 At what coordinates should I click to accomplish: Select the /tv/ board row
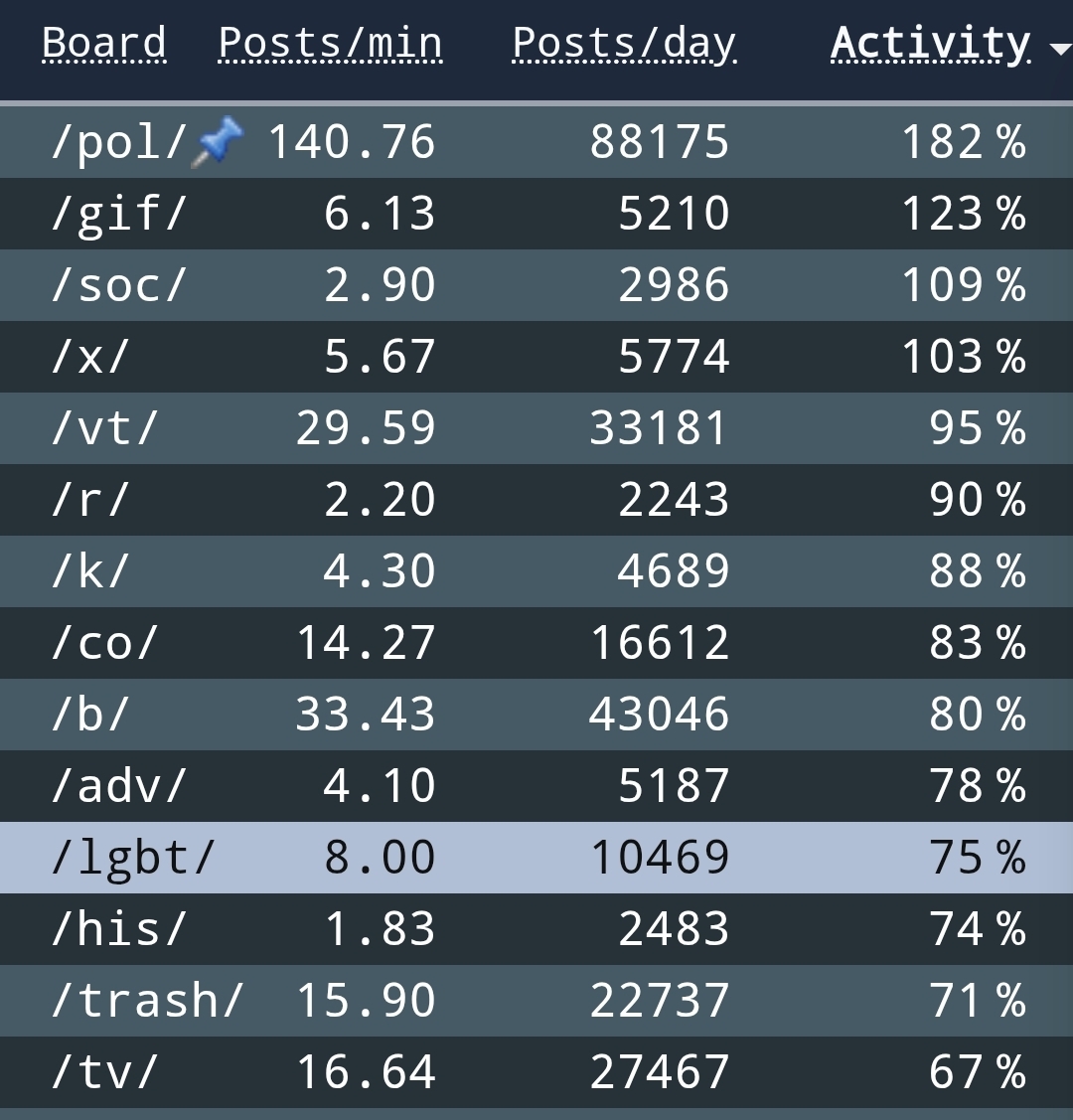point(536,1072)
